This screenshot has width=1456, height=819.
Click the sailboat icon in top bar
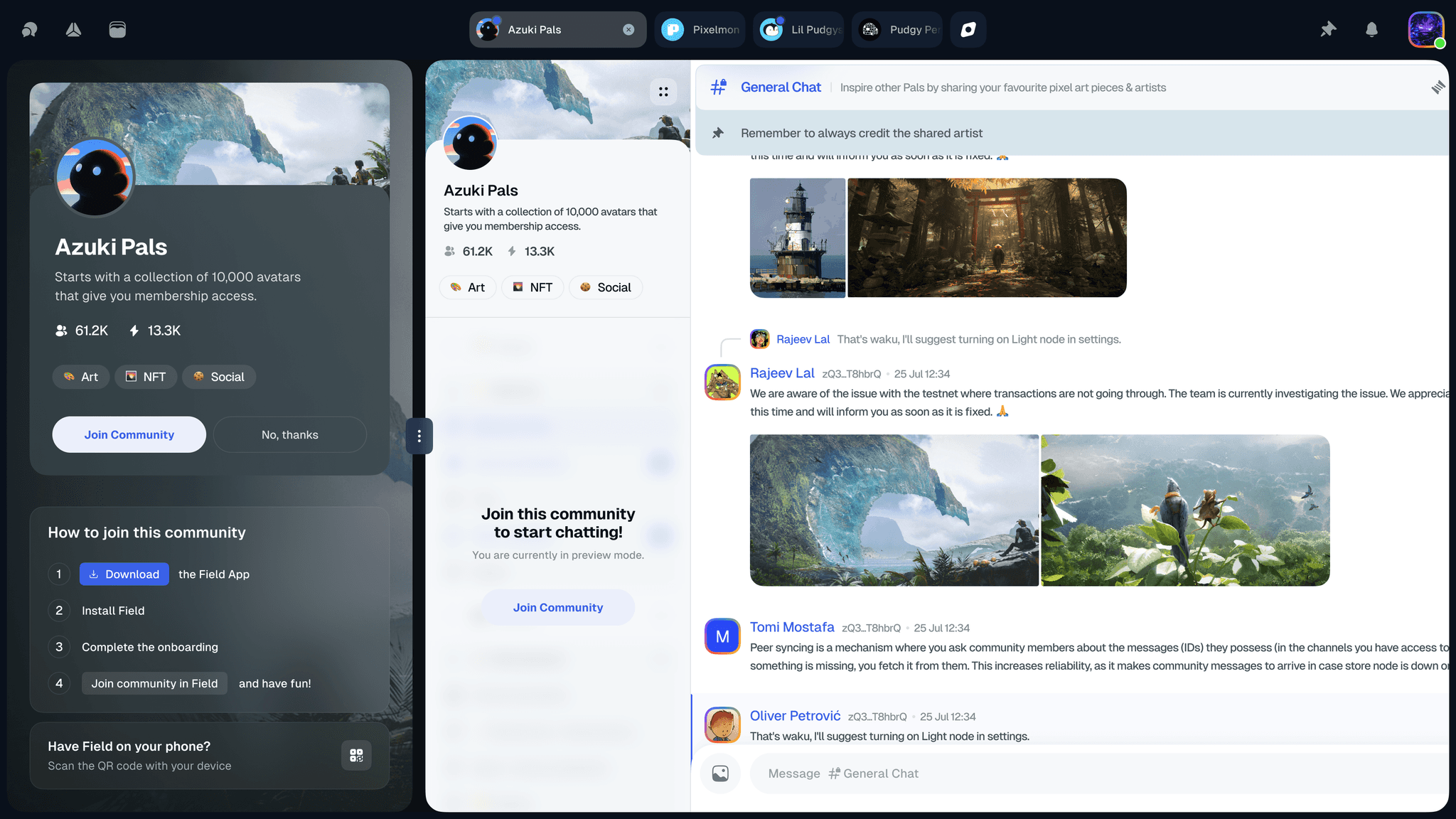pos(73,29)
